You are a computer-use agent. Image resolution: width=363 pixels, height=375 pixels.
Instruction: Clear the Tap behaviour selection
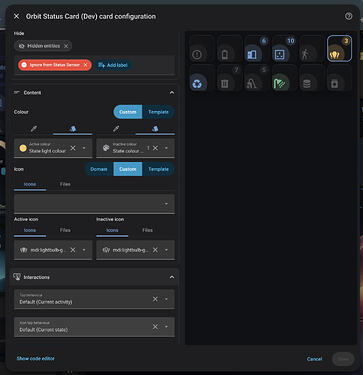155,299
